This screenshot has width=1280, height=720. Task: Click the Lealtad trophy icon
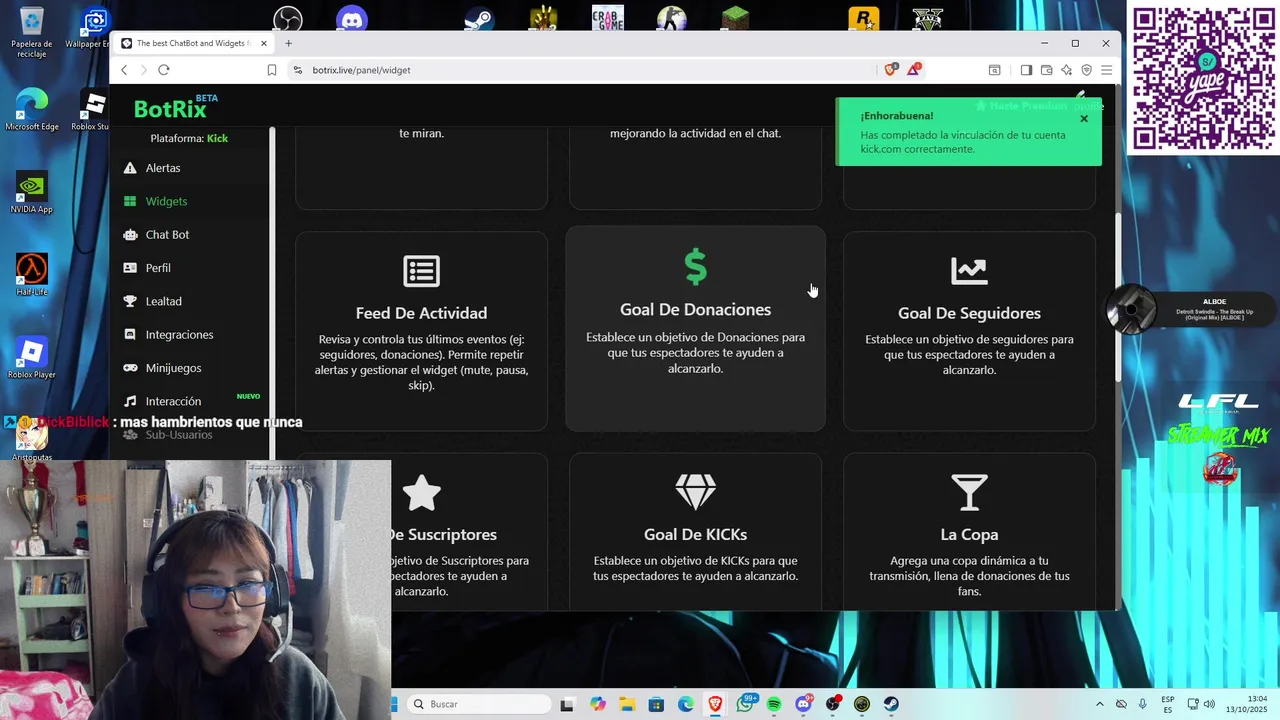[x=130, y=301]
